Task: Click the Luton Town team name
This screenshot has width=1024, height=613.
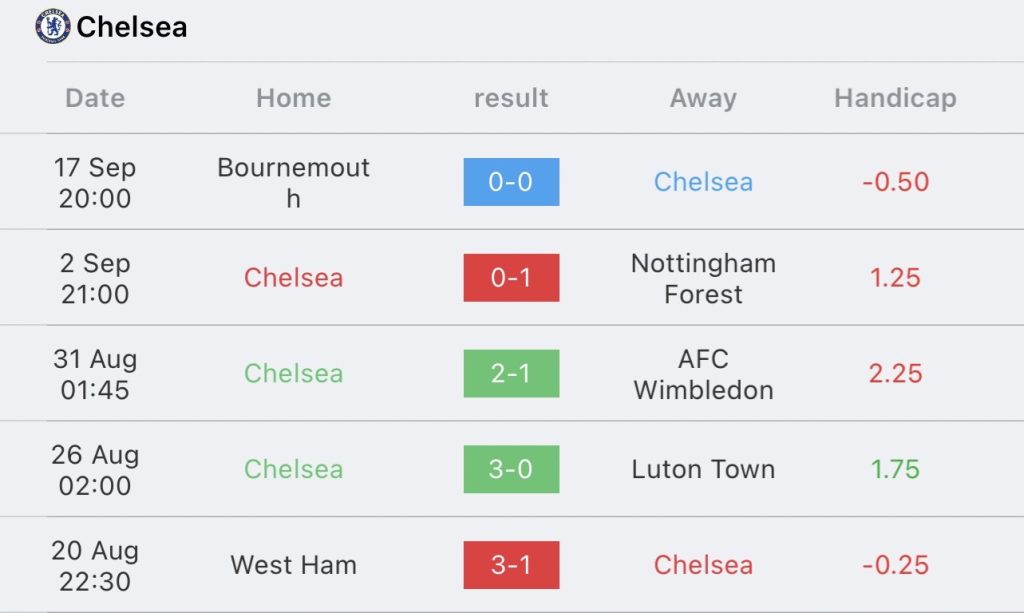Action: [703, 469]
